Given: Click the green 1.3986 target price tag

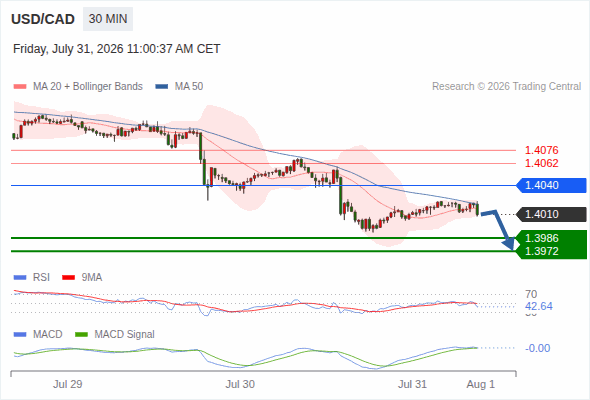Looking at the screenshot, I should pyautogui.click(x=552, y=238).
